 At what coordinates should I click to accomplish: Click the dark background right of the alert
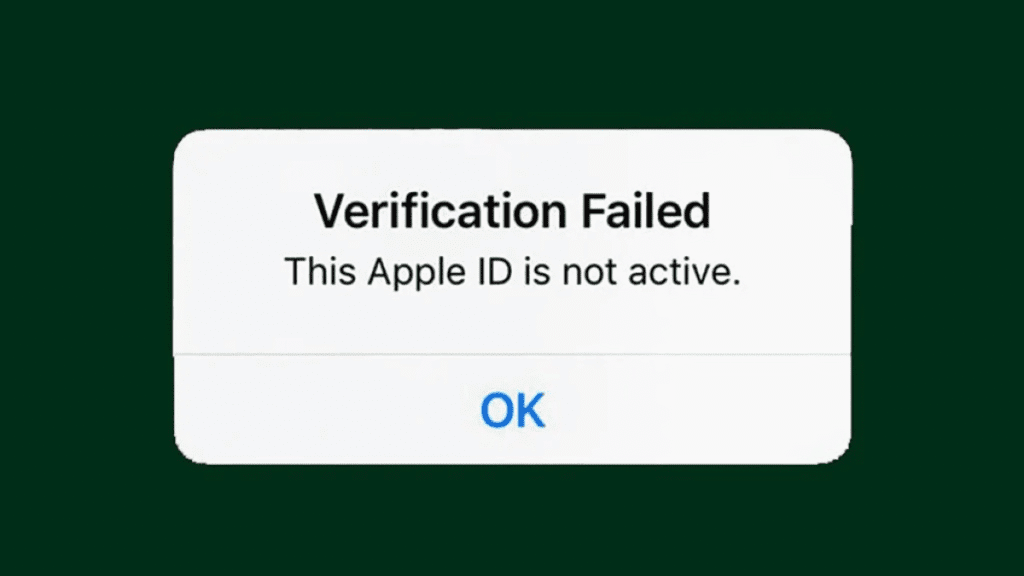(938, 297)
